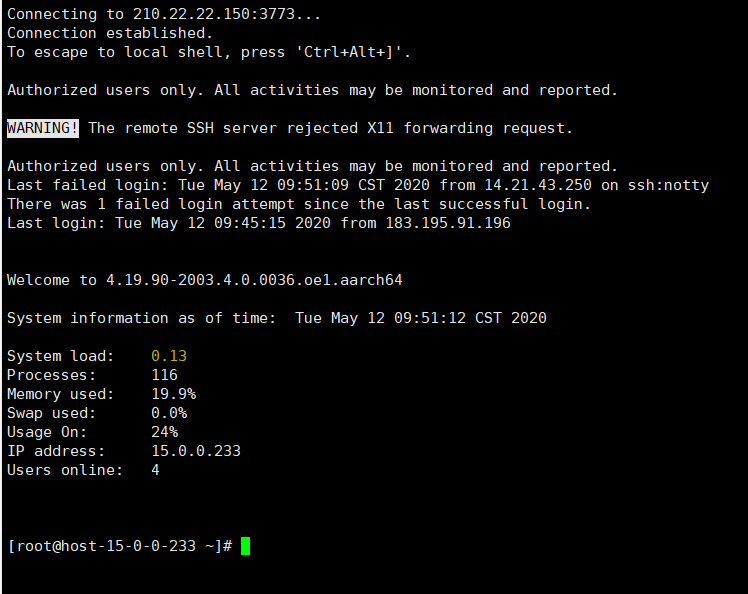Click the Memory used value 19.9%

(173, 394)
